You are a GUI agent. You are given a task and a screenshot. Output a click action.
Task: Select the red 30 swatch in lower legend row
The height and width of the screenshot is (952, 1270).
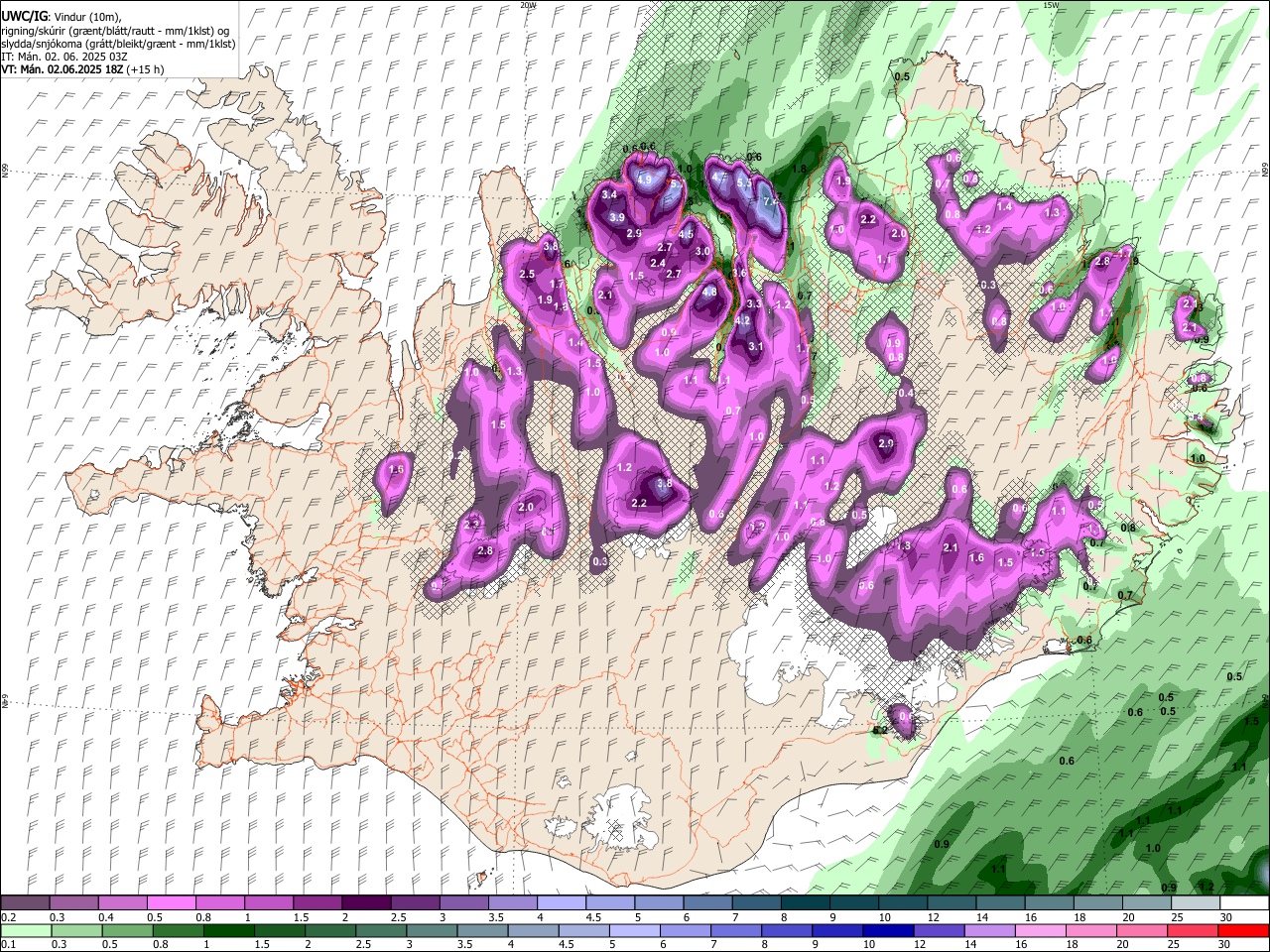[x=1243, y=930]
